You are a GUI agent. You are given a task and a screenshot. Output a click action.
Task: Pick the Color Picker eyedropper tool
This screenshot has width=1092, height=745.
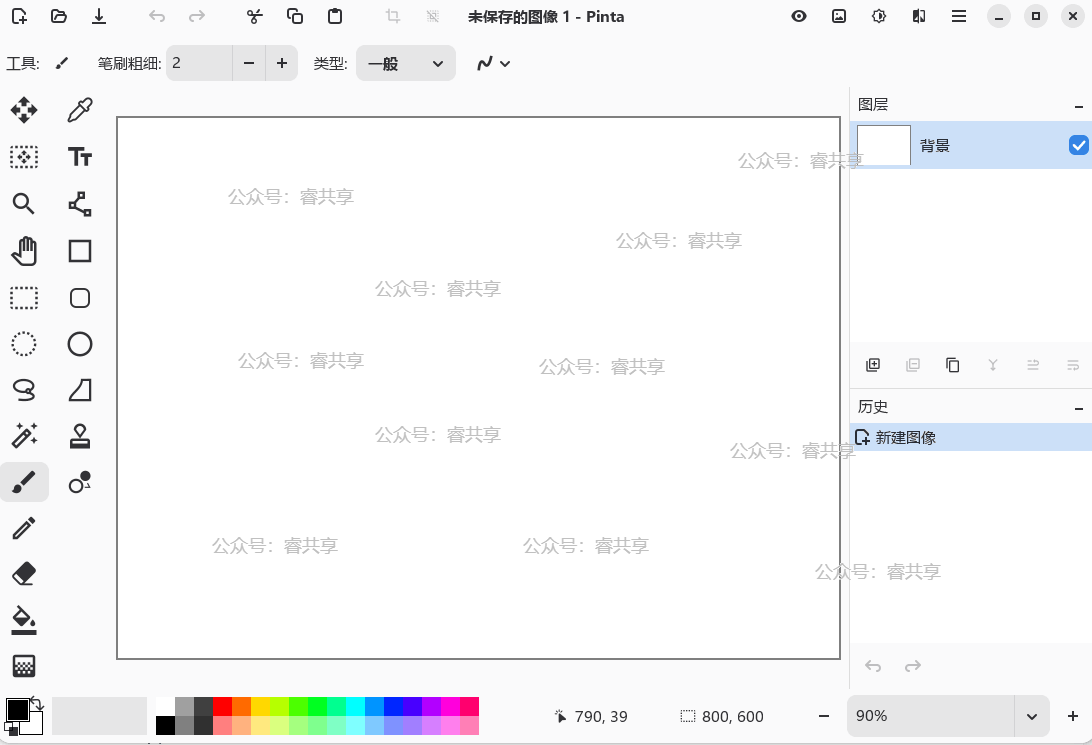tap(80, 110)
